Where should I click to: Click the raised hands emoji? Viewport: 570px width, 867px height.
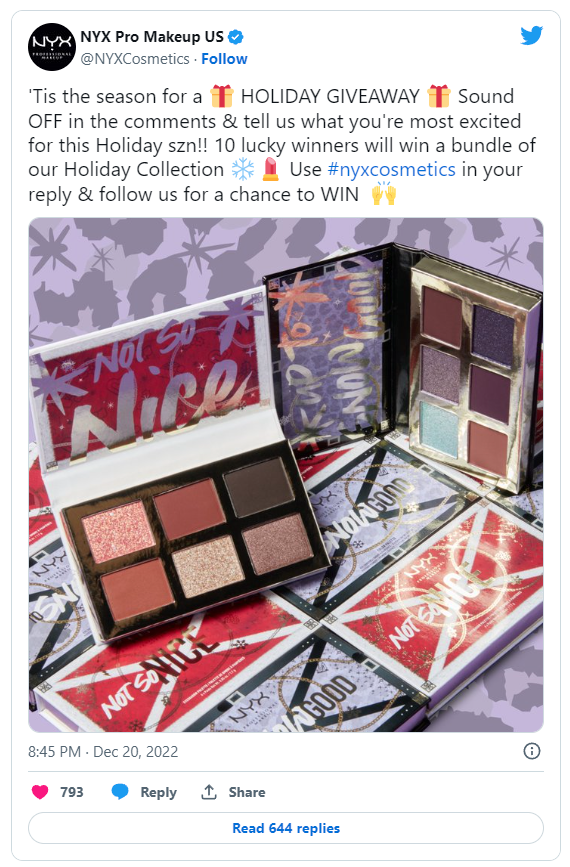(383, 194)
